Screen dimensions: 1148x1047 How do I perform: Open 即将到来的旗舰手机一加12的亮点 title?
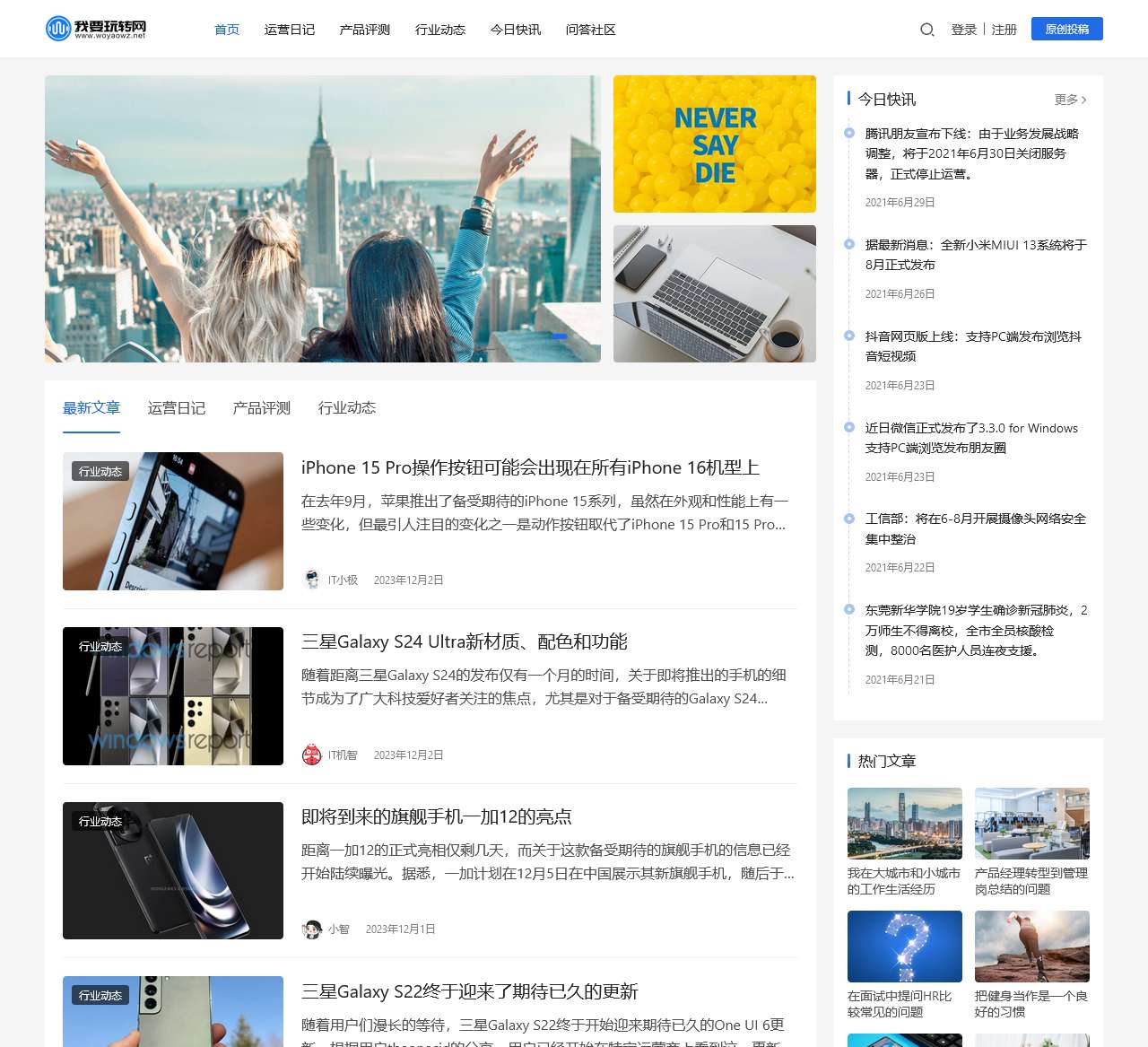click(x=437, y=816)
